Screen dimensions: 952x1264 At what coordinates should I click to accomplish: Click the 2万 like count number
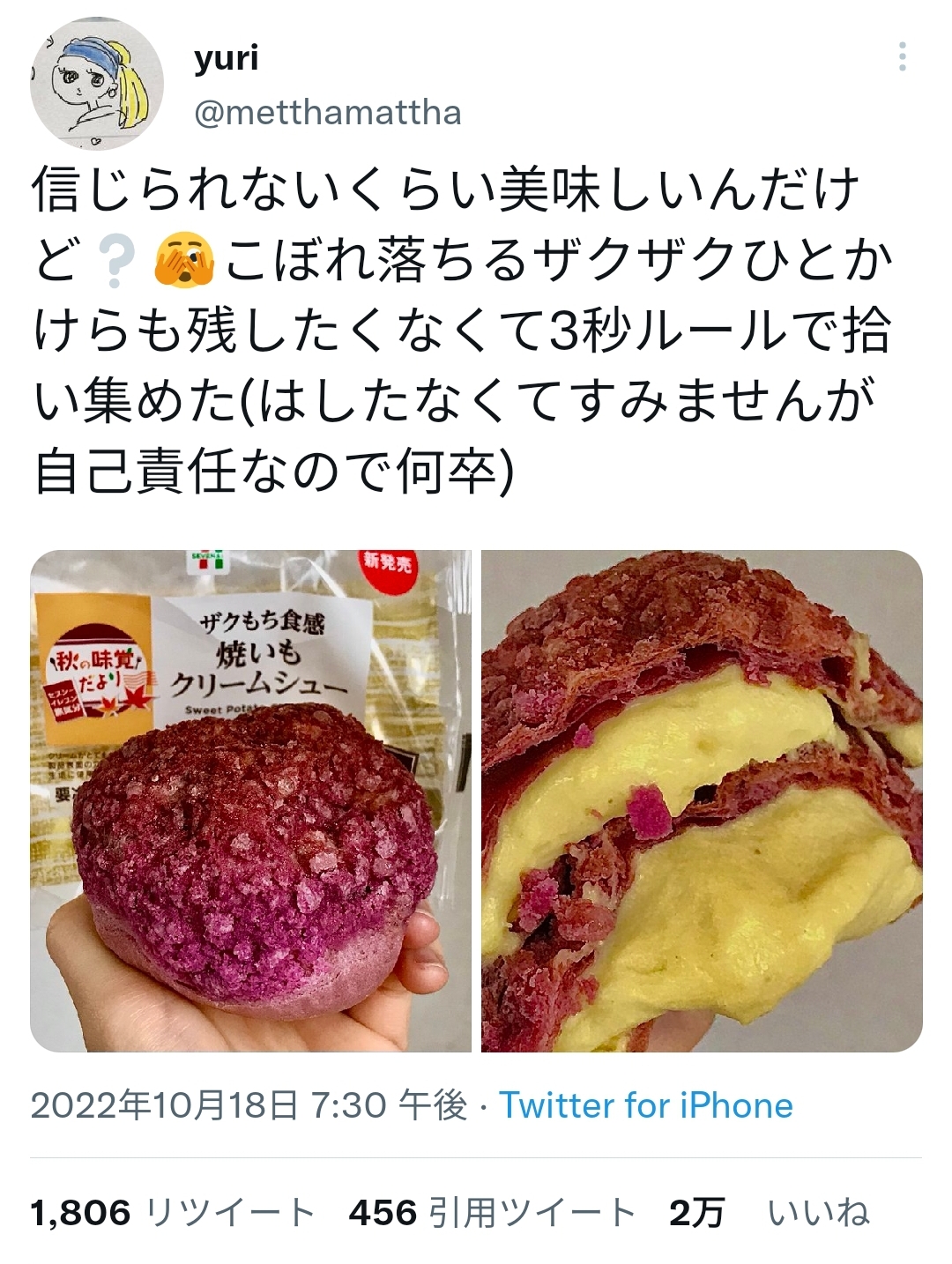click(x=697, y=1213)
